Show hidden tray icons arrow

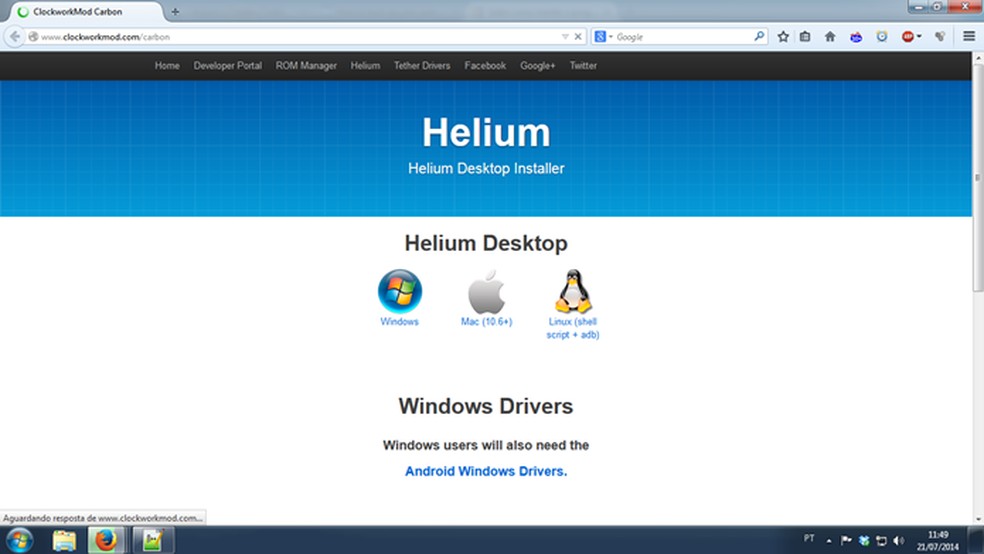click(828, 540)
